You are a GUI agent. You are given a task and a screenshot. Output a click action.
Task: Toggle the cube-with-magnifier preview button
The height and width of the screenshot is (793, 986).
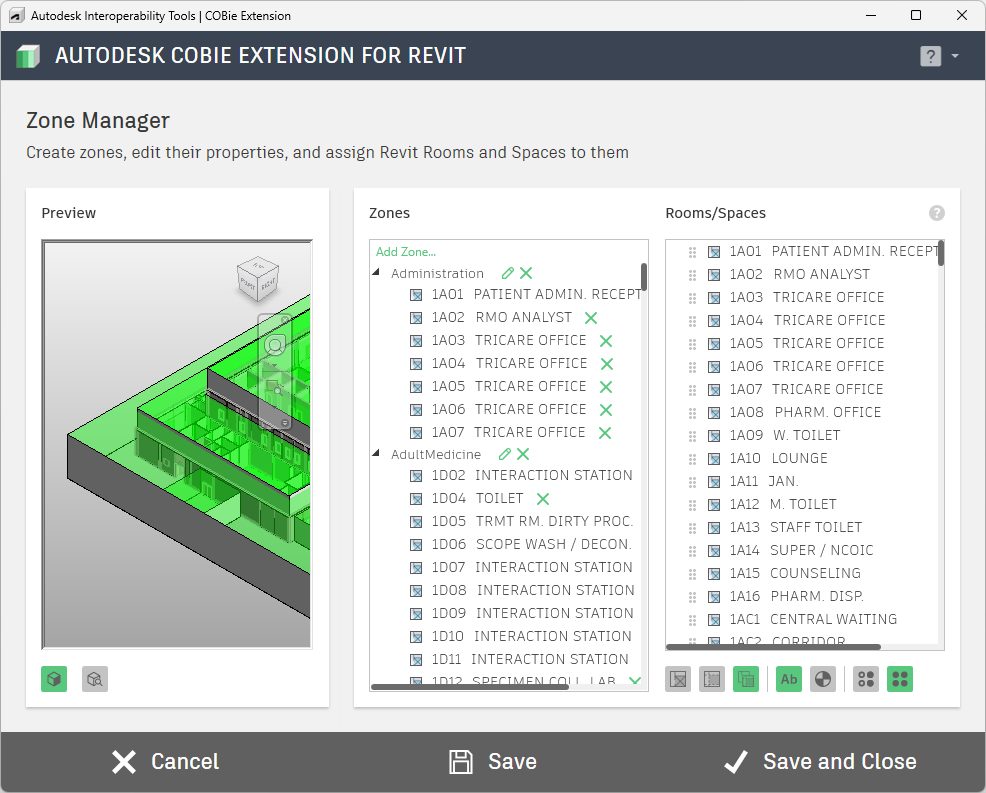pyautogui.click(x=95, y=679)
